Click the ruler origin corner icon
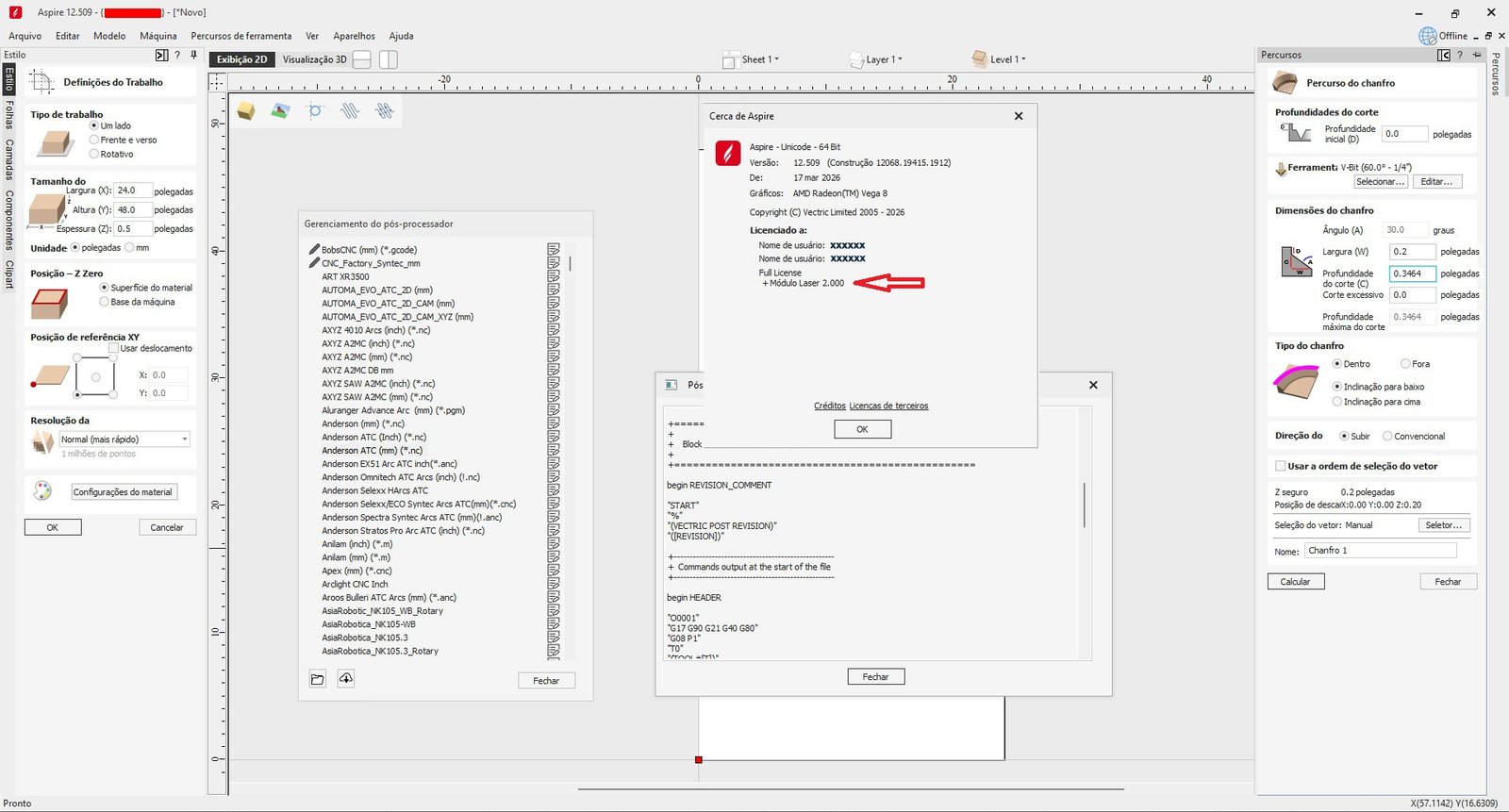Screen dimensions: 1509x812 coord(217,82)
